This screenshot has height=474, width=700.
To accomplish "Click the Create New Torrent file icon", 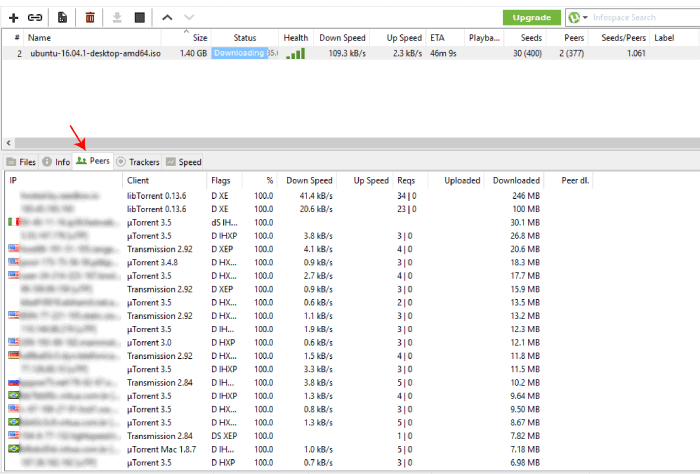I will (x=63, y=17).
